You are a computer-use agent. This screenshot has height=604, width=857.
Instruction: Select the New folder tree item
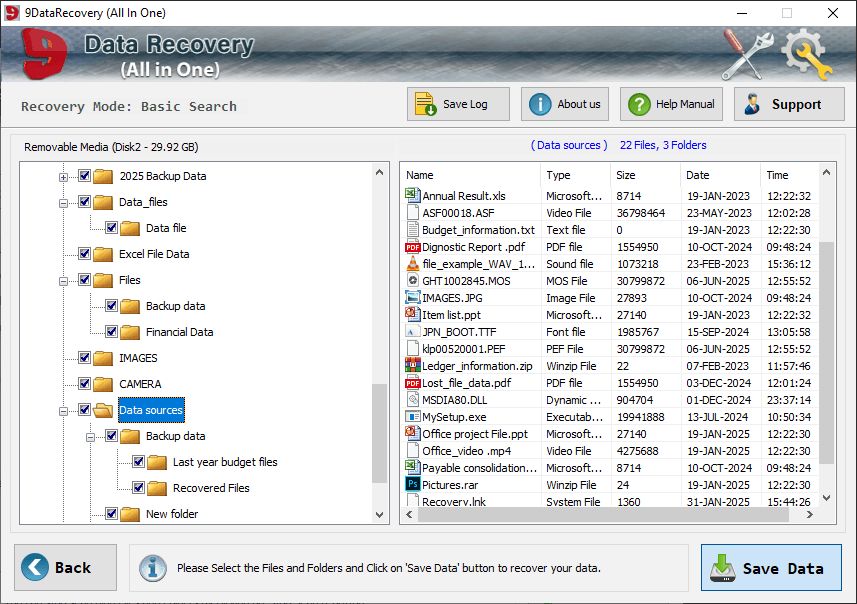[172, 514]
